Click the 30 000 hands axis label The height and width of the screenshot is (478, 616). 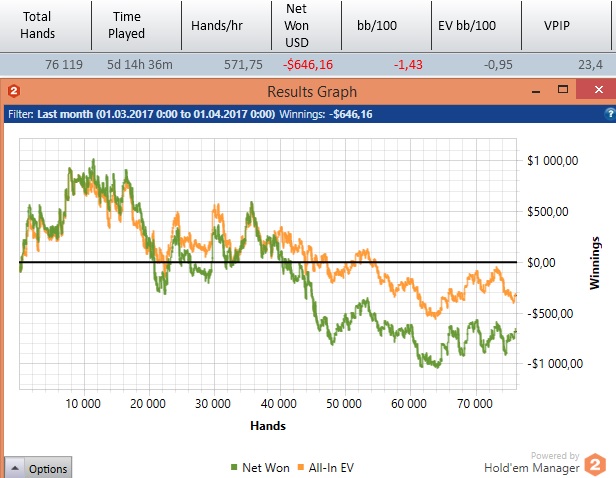pos(213,403)
